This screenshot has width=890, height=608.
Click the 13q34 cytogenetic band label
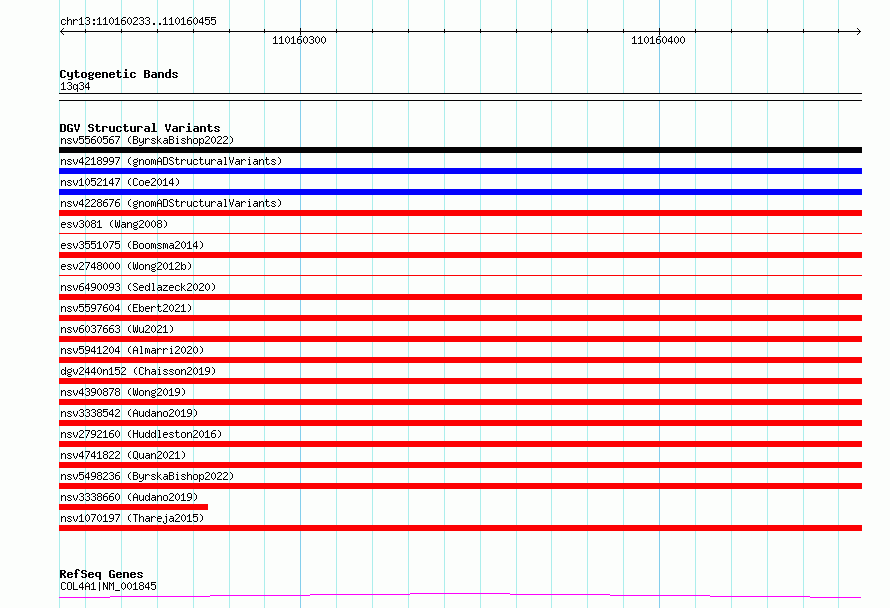point(75,86)
